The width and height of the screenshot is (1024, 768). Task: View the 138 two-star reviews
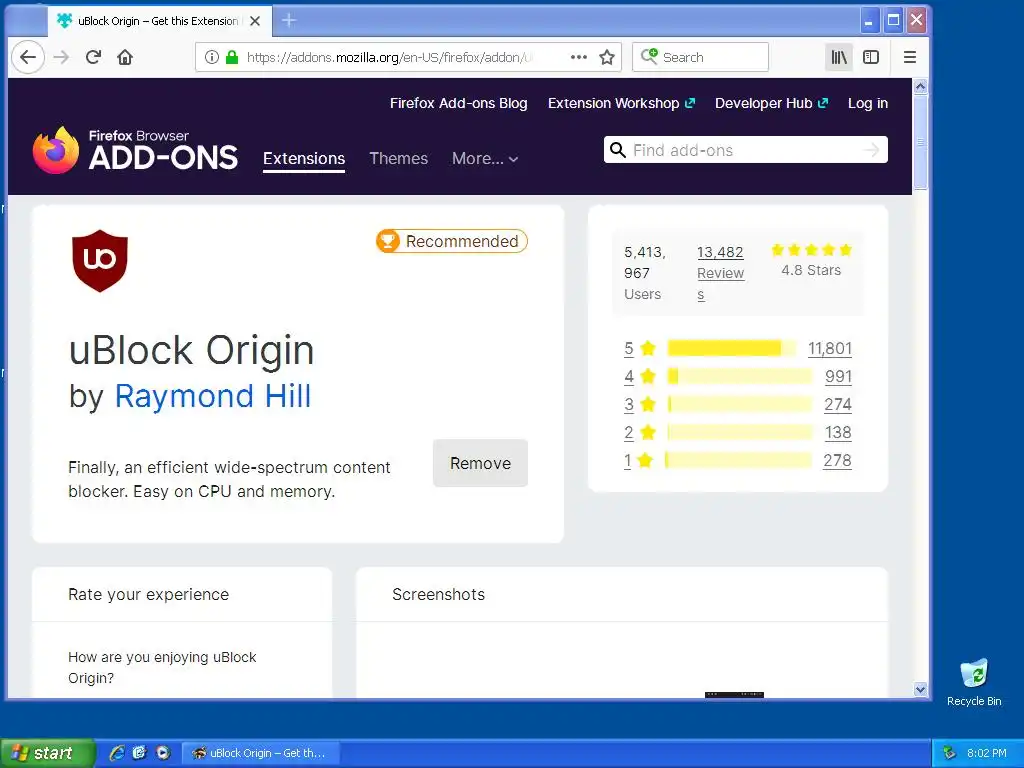[838, 433]
